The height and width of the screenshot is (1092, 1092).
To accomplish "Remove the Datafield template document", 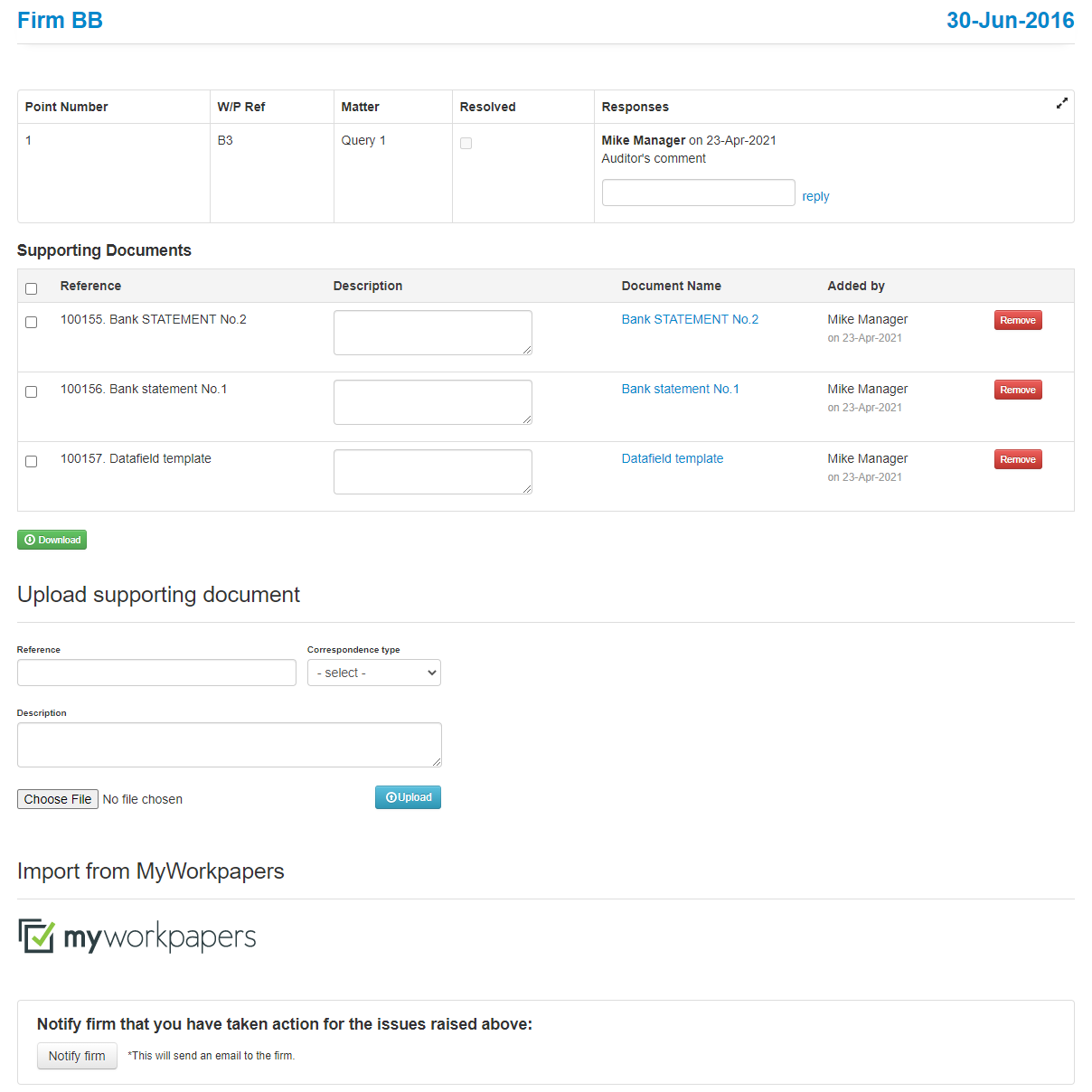I will pyautogui.click(x=1018, y=459).
